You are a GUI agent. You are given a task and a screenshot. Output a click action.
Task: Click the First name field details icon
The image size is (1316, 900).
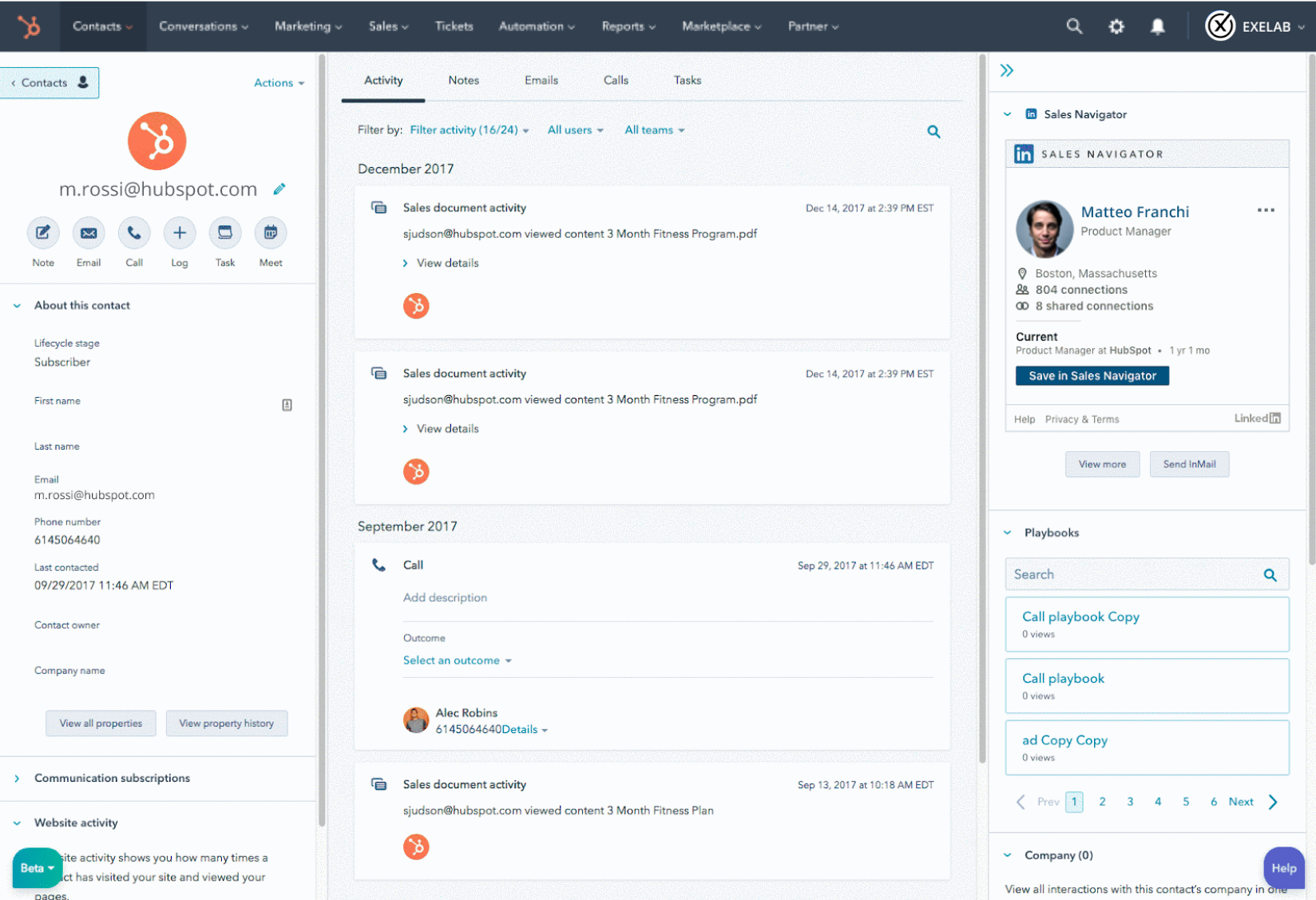click(x=287, y=405)
